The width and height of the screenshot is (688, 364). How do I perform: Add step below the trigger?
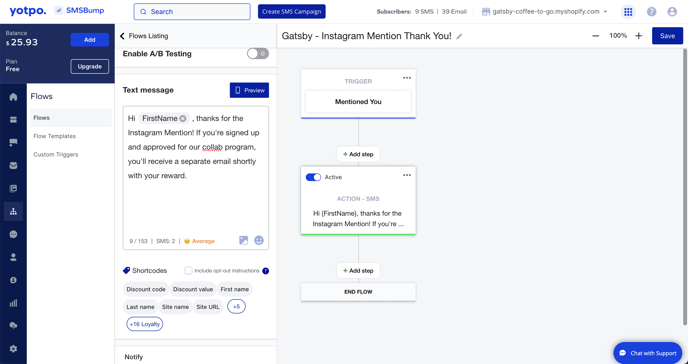(x=358, y=154)
